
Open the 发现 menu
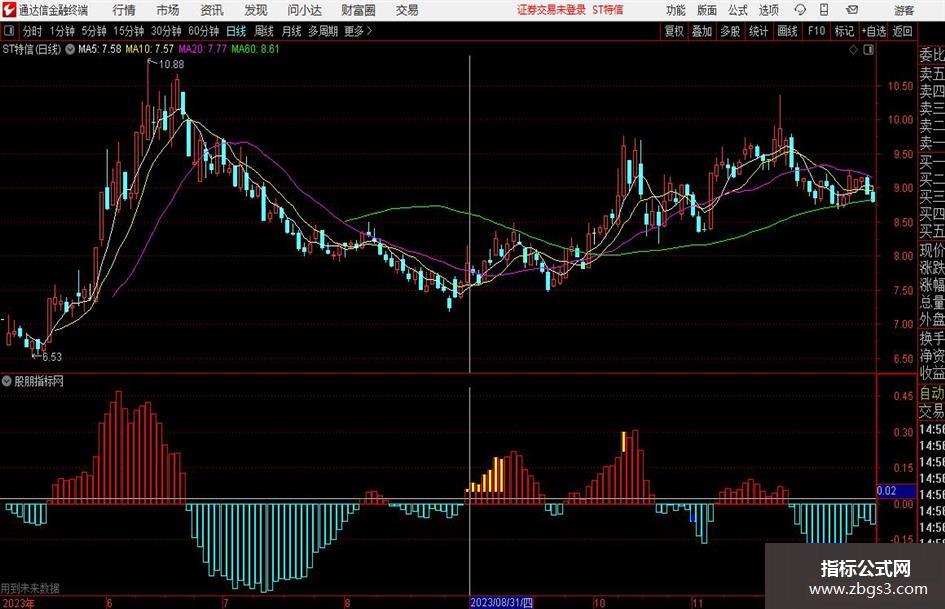tap(256, 10)
